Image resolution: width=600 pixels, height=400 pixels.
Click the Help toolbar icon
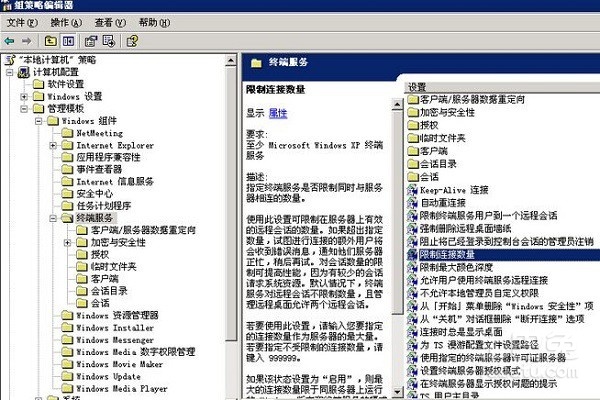pos(130,41)
